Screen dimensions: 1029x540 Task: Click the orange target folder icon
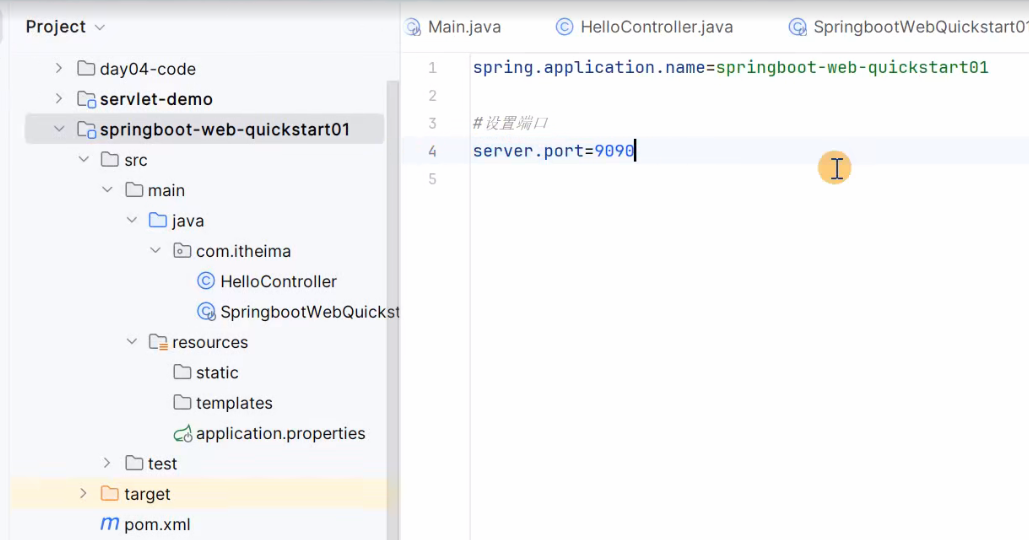pyautogui.click(x=110, y=493)
